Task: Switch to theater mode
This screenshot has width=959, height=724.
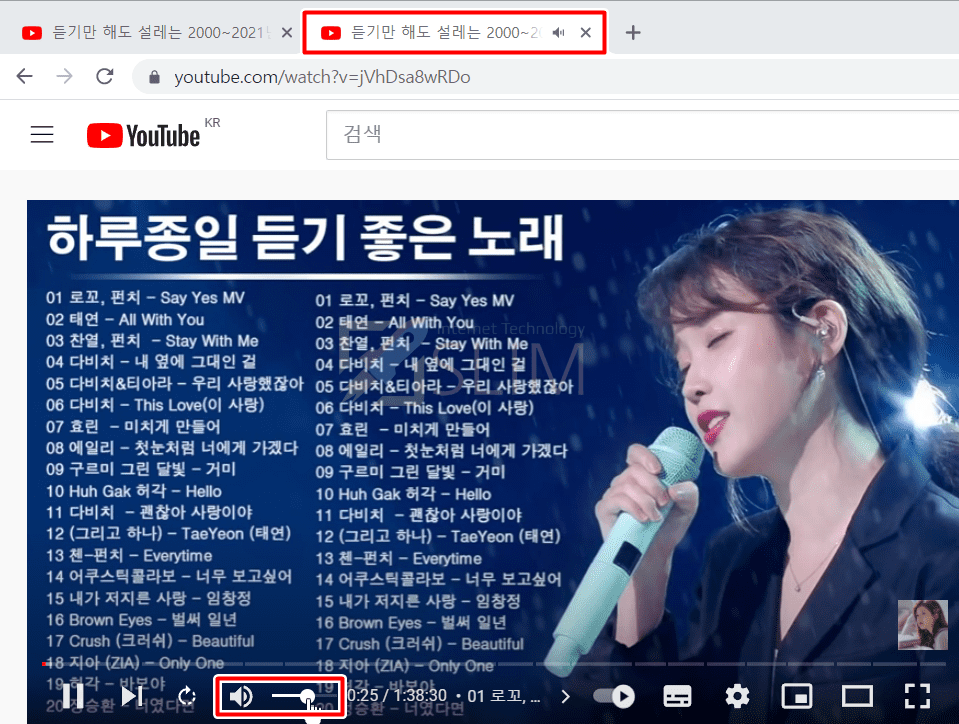Action: pyautogui.click(x=857, y=696)
